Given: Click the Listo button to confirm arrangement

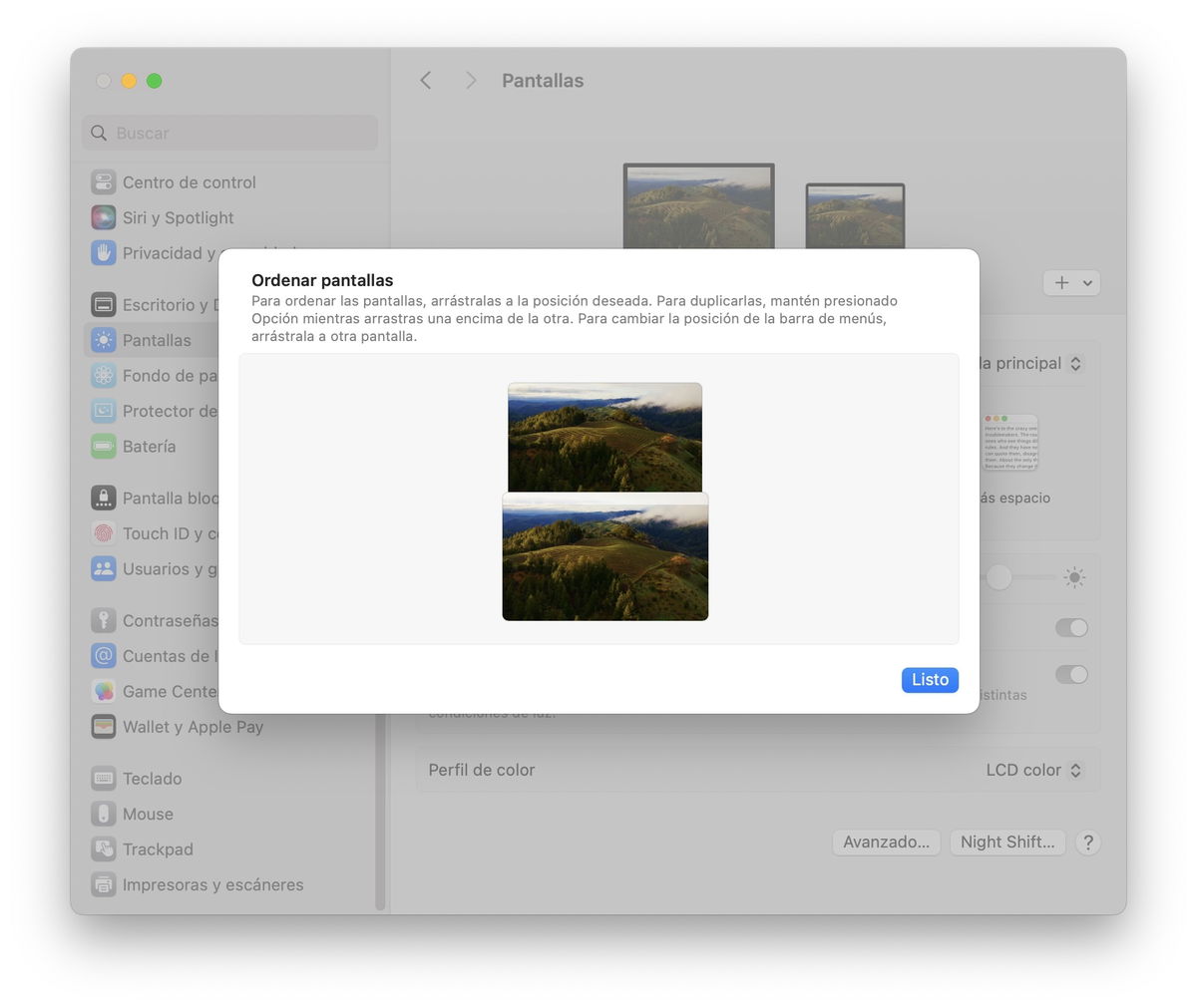Looking at the screenshot, I should [x=929, y=679].
